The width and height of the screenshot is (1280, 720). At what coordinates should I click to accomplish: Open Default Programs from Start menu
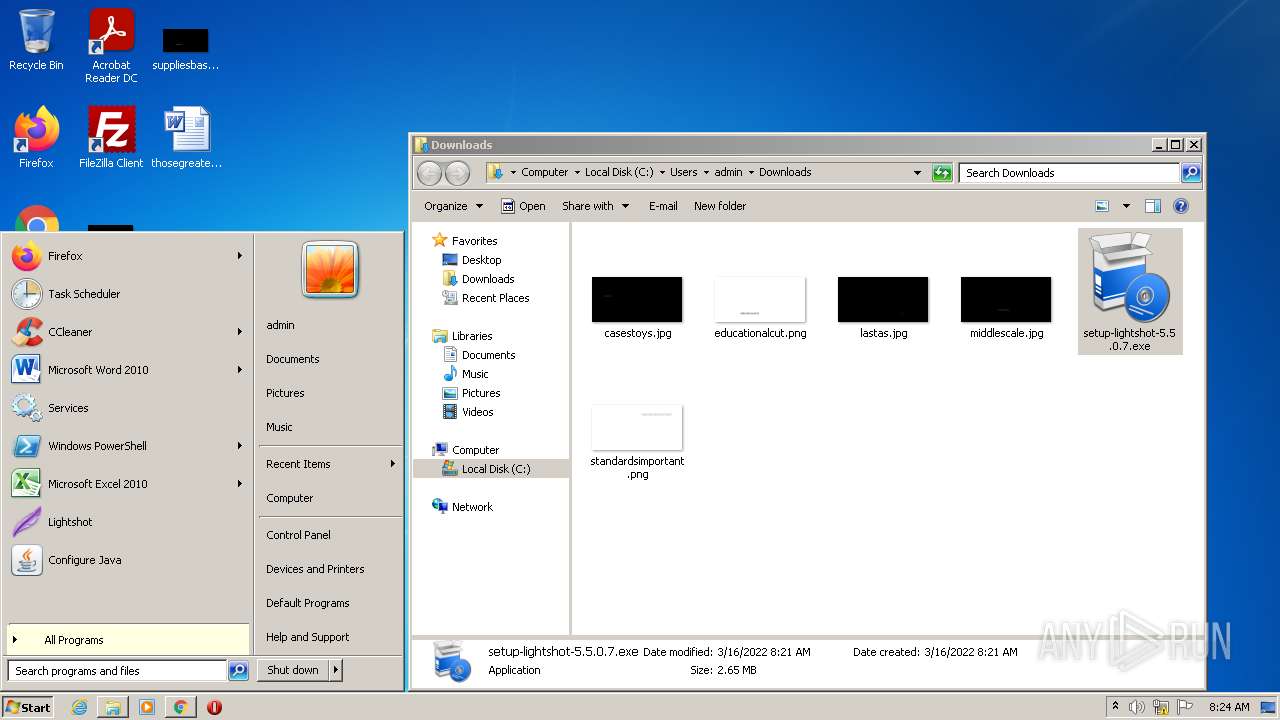point(308,603)
